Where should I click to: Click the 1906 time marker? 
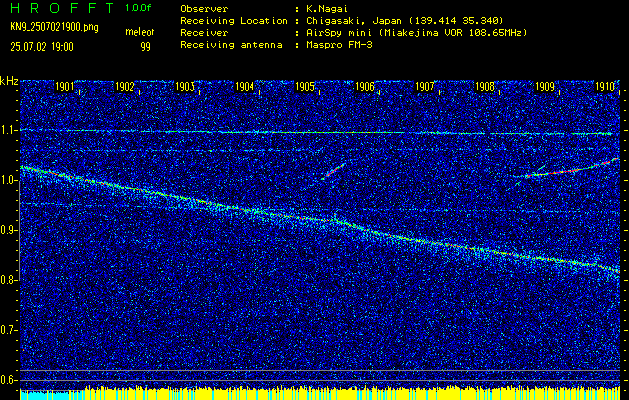(365, 87)
